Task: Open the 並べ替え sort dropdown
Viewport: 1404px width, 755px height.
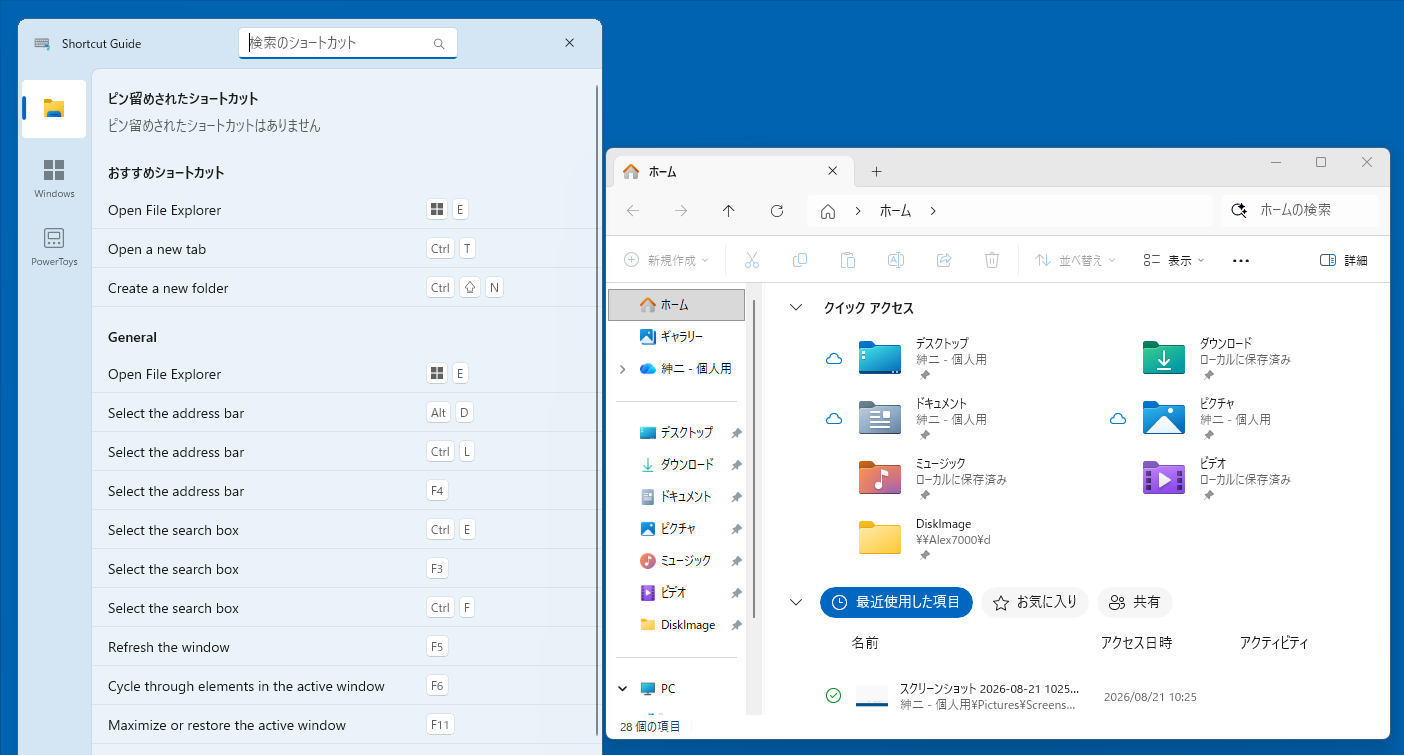Action: [1075, 260]
